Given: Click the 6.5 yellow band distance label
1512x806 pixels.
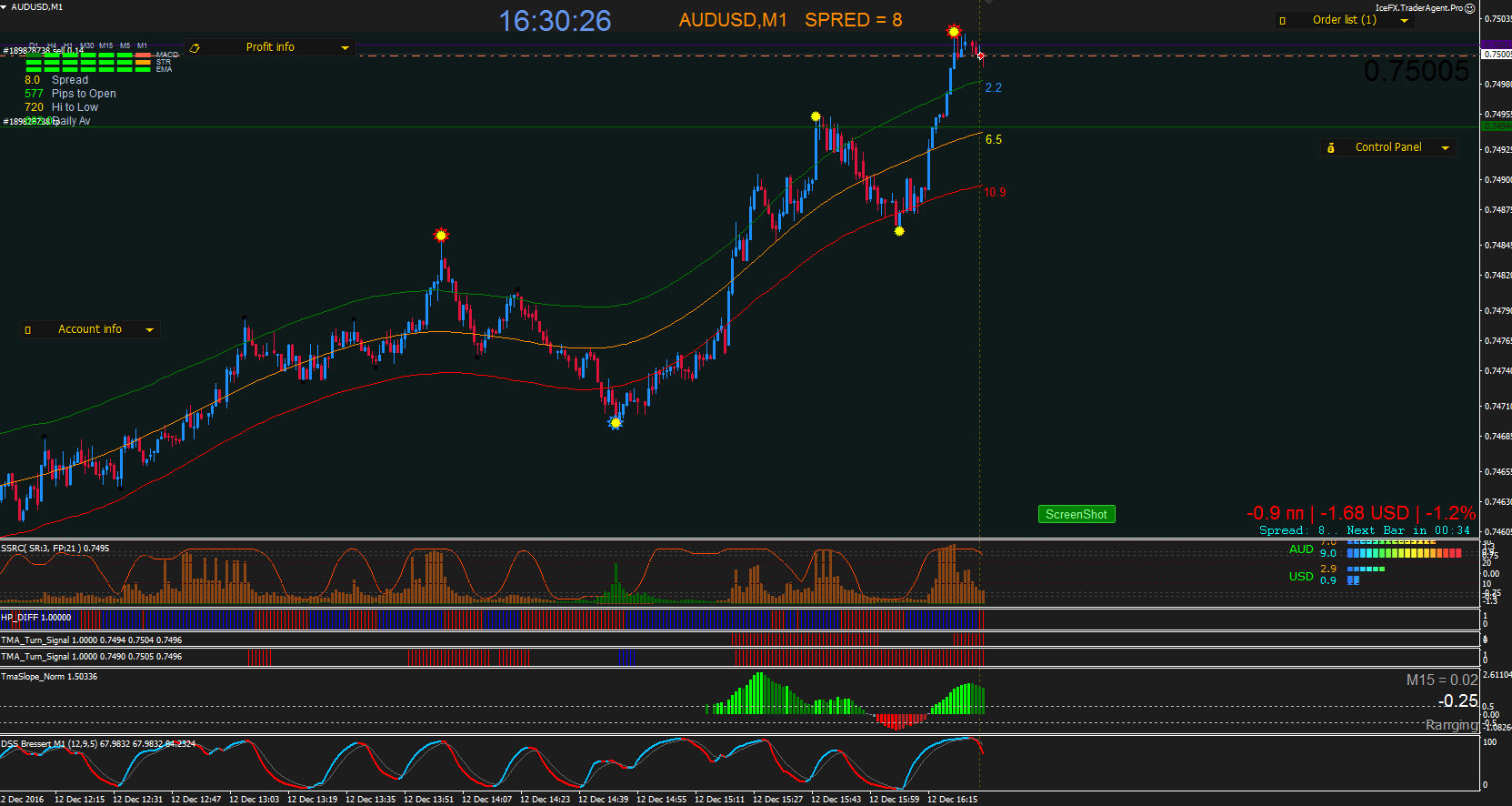Looking at the screenshot, I should point(994,139).
